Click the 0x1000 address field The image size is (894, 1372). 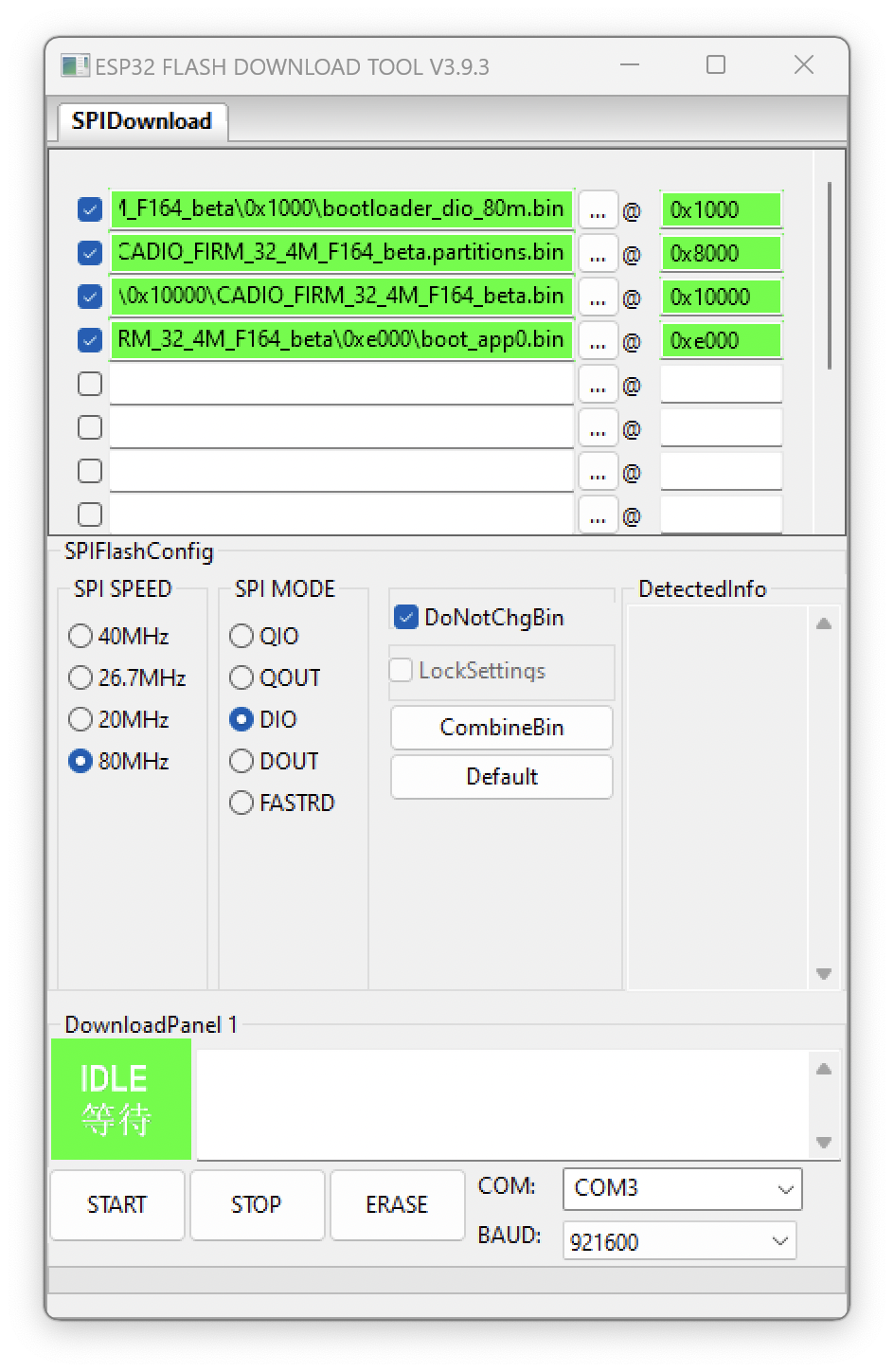click(x=721, y=209)
